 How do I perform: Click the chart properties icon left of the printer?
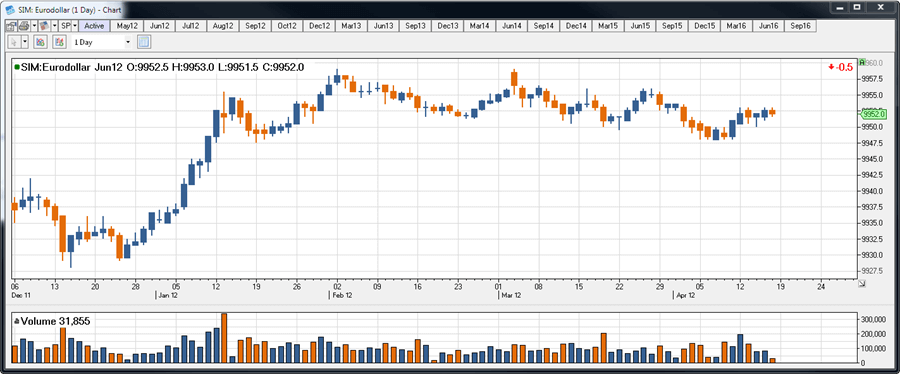coord(11,26)
